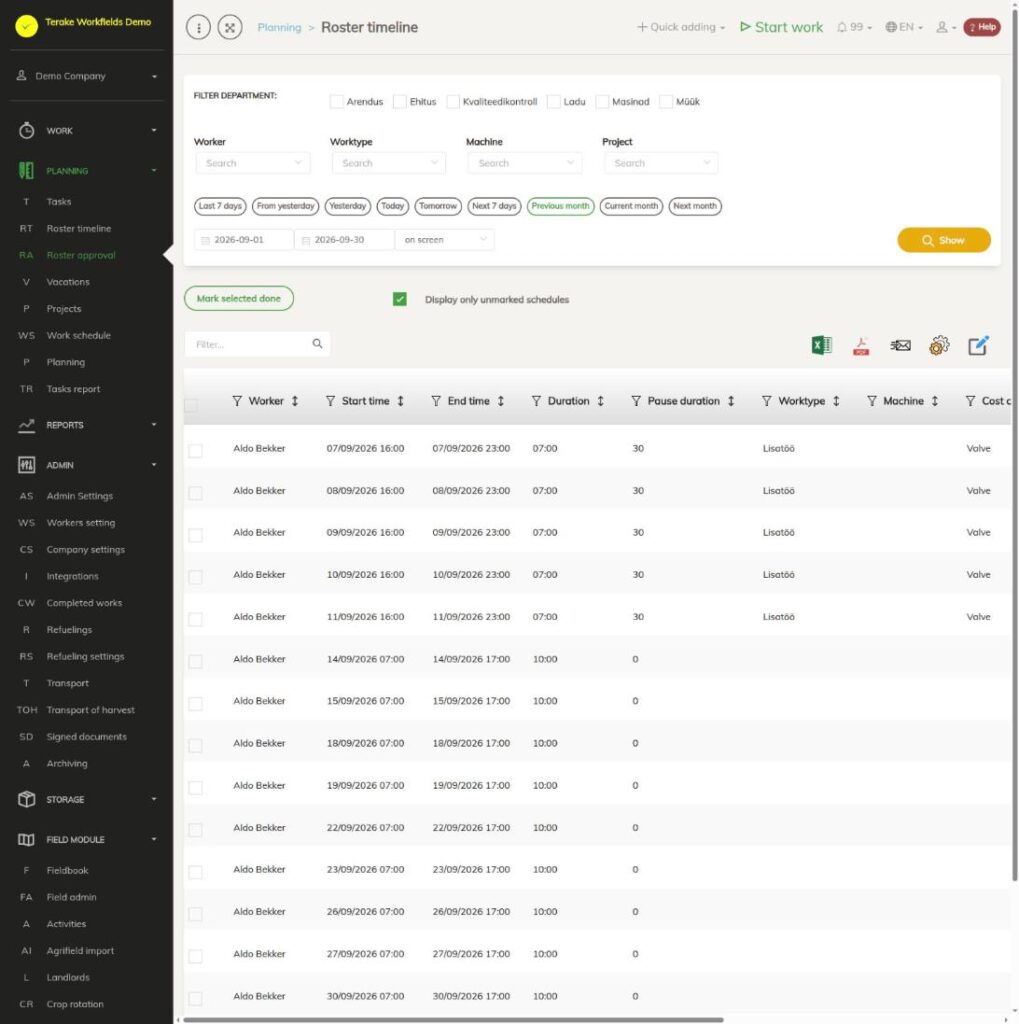Screen dimensions: 1019x1024
Task: Tick the Müük department checkbox
Action: coord(666,101)
